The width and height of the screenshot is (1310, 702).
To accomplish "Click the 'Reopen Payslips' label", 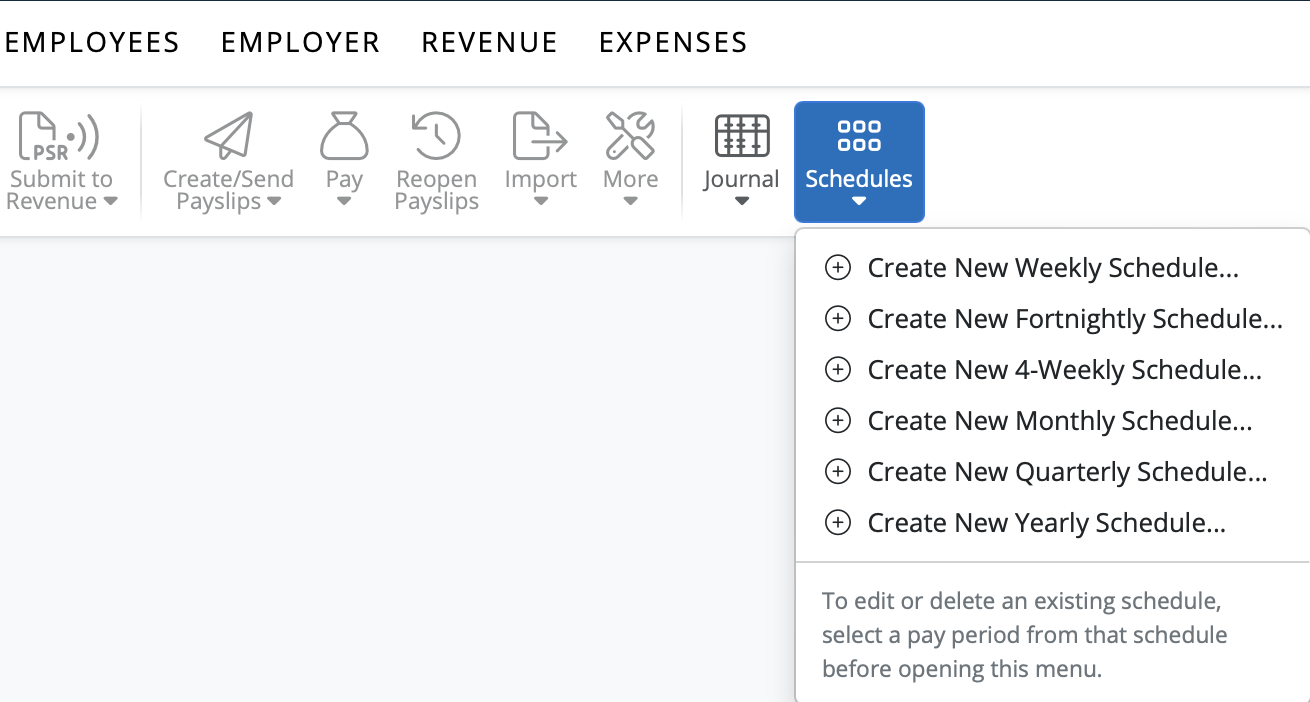I will 436,190.
